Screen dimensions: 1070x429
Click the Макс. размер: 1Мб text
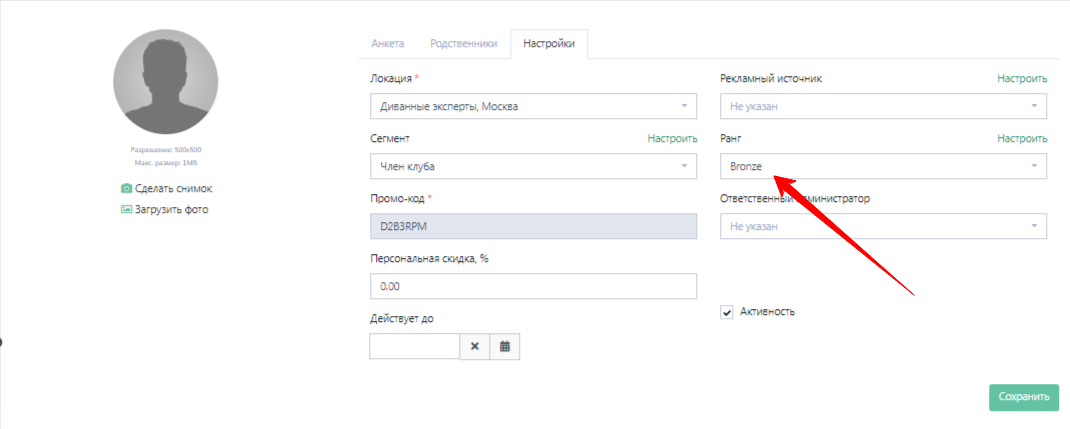(x=166, y=162)
